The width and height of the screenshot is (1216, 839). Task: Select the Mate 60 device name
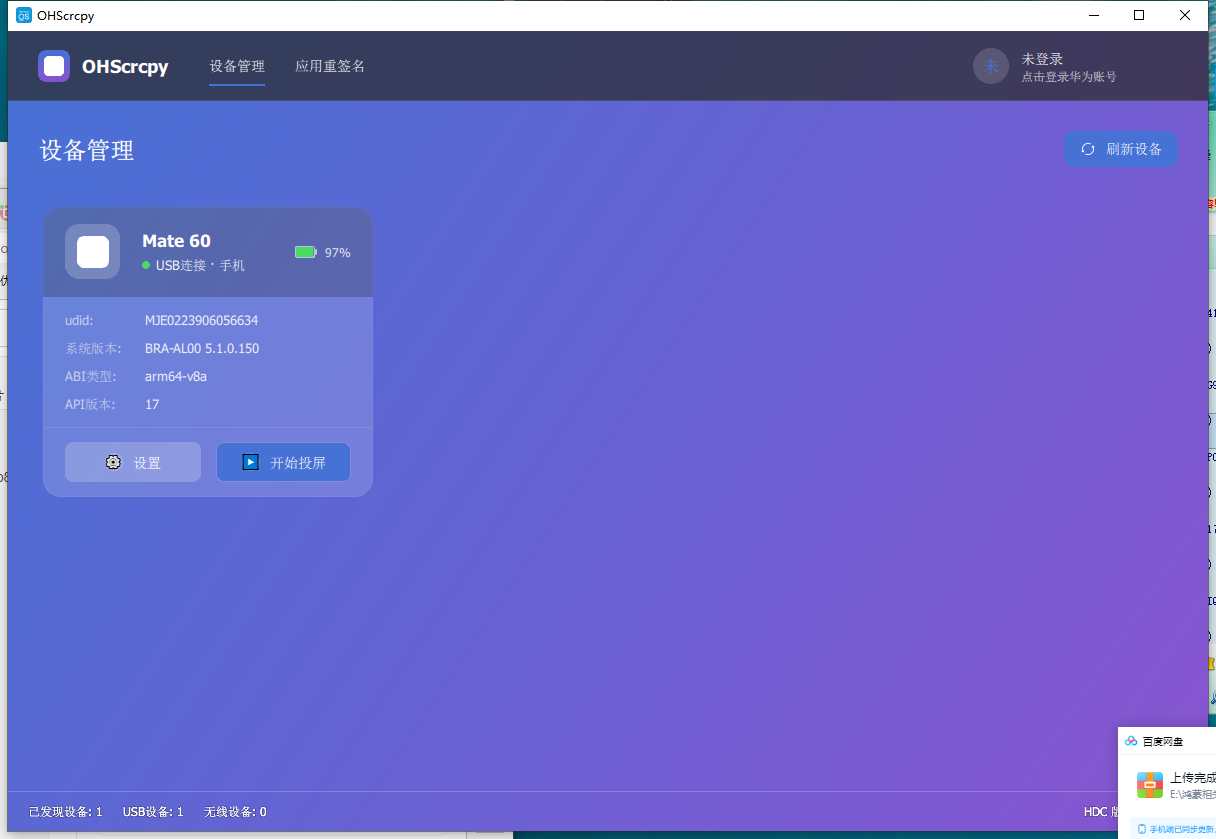[x=176, y=241]
